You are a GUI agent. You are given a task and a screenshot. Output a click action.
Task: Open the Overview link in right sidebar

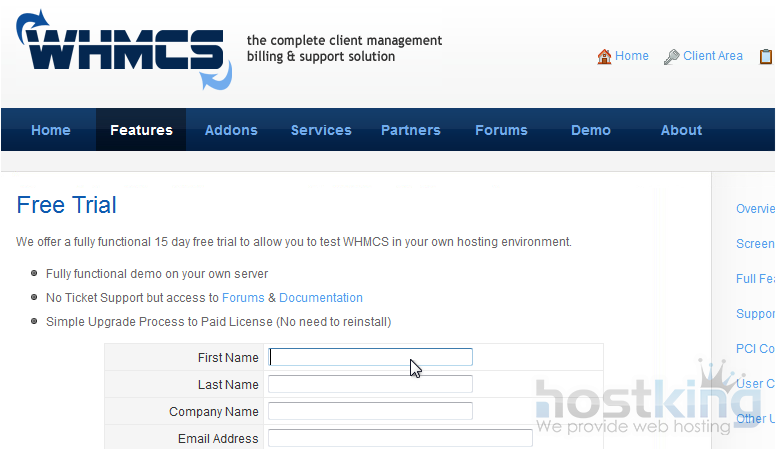tap(755, 209)
